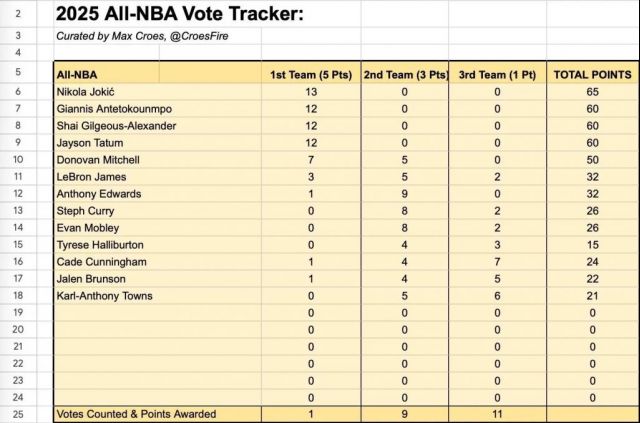Image resolution: width=640 pixels, height=423 pixels.
Task: Select the 'All-NBA' header cell
Action: click(x=157, y=73)
